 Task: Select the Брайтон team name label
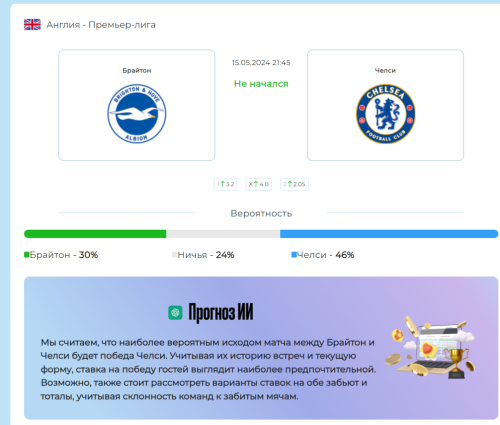click(x=137, y=70)
